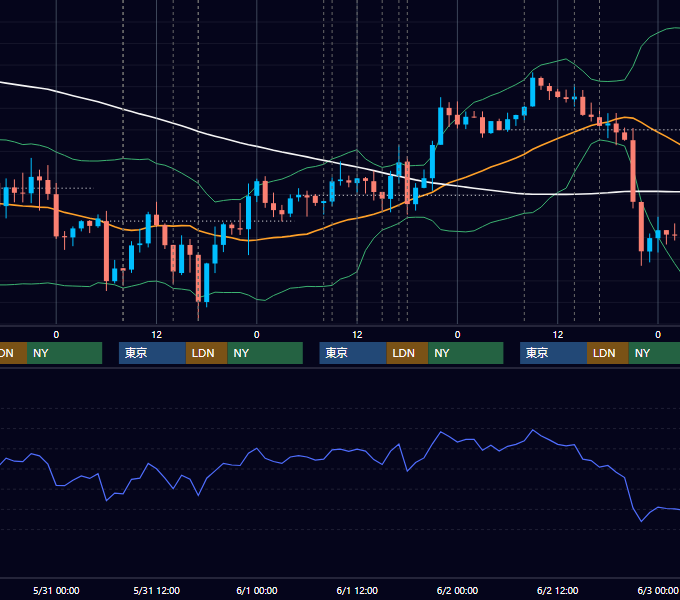The image size is (680, 600).
Task: Select the NY session block under the 6/3 0 hour mark
Action: click(654, 353)
